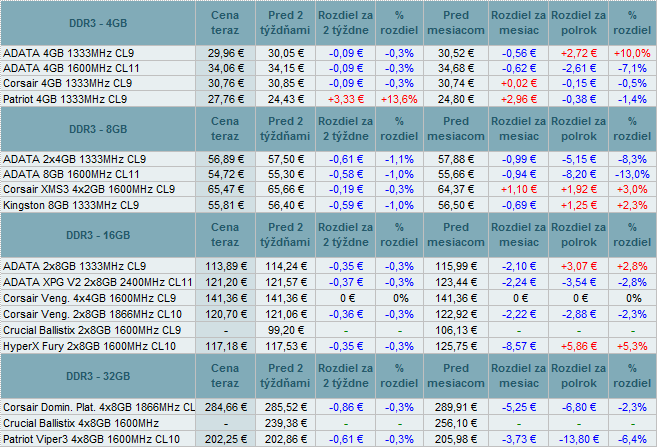Click the red +10,0% half-year value

click(632, 53)
